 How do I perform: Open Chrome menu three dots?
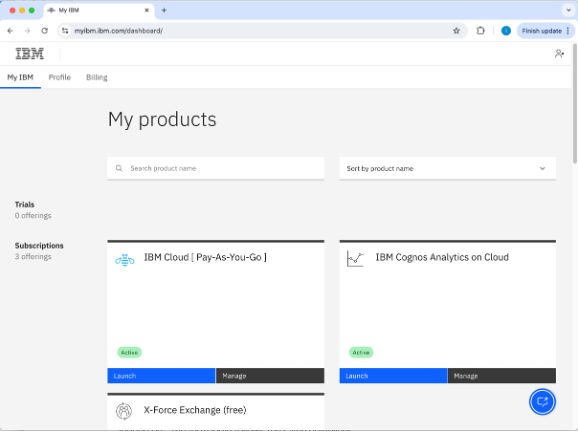pyautogui.click(x=568, y=31)
